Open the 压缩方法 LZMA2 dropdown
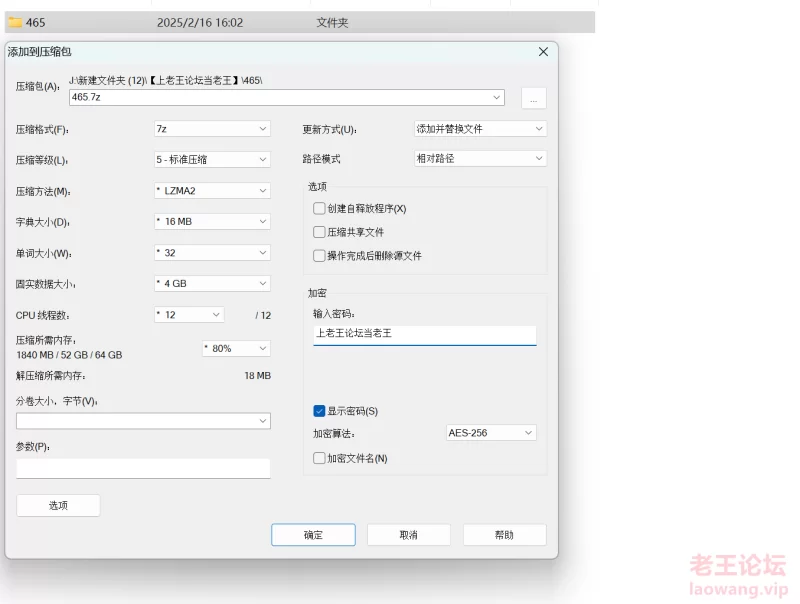 [212, 191]
